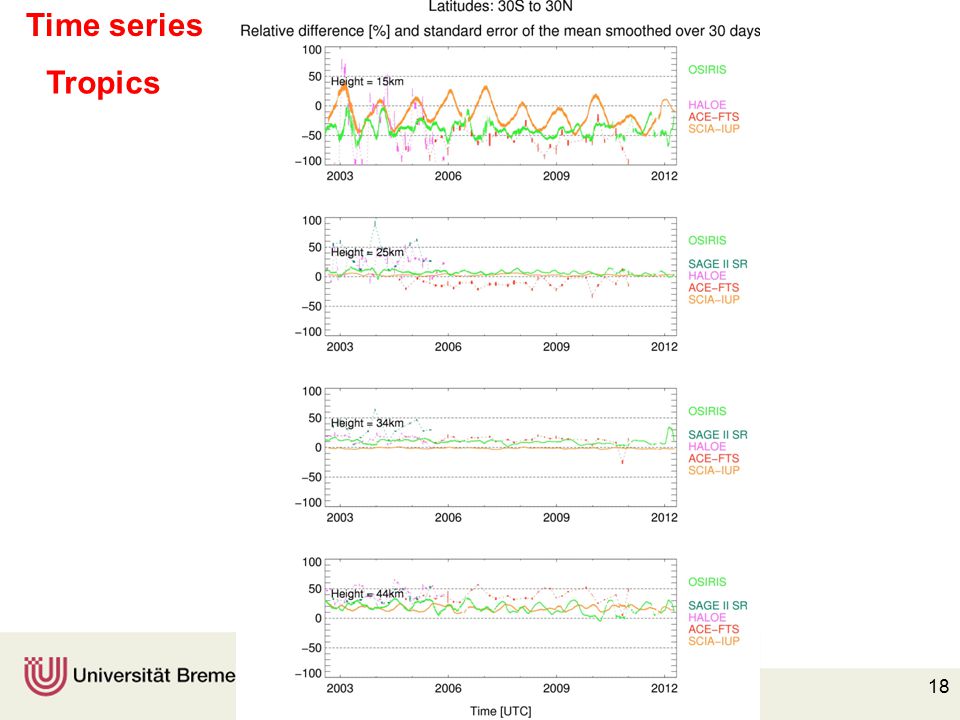This screenshot has height=720, width=960.
Task: Click ACE-FTS legend of the 34km plot
Action: 714,459
